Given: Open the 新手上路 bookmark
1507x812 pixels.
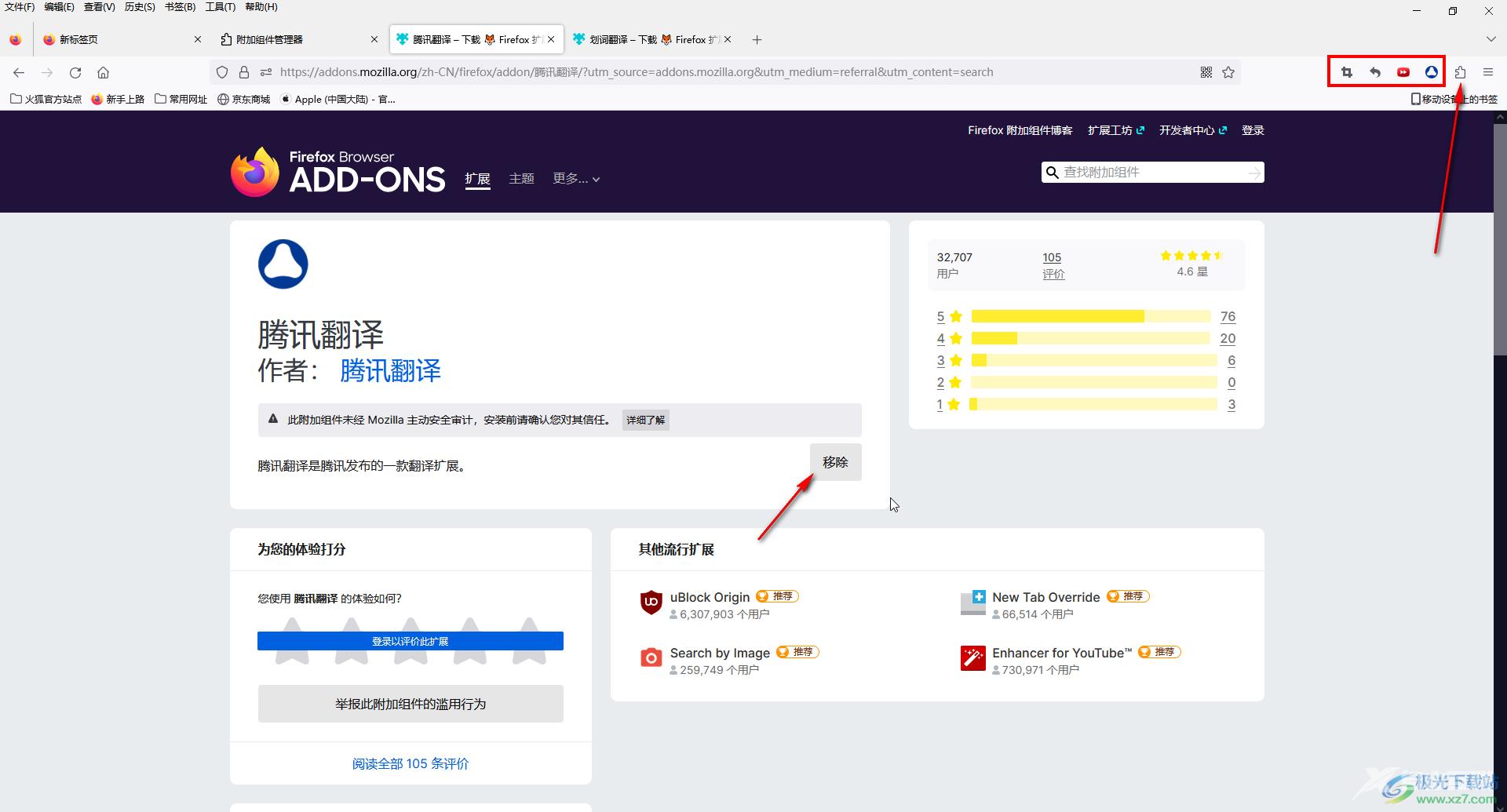Looking at the screenshot, I should (x=118, y=99).
